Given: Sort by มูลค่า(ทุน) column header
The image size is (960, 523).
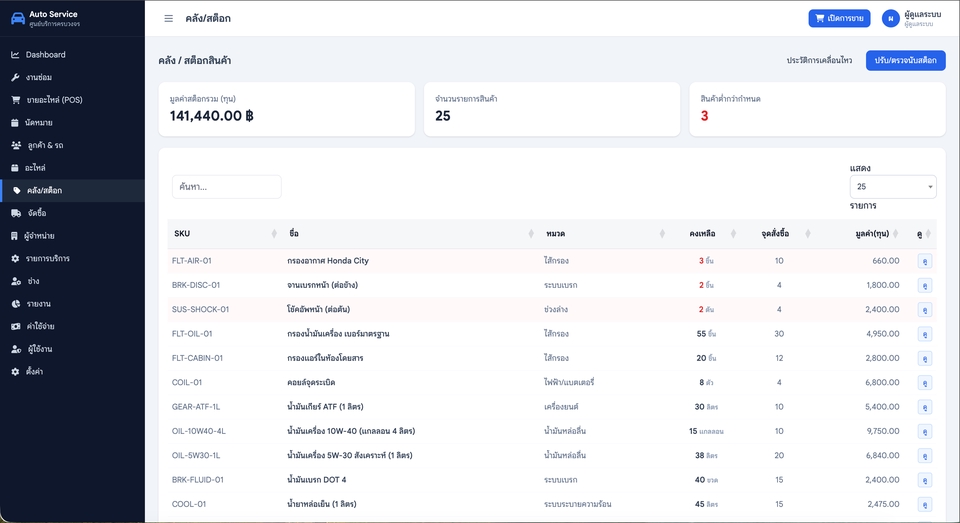Looking at the screenshot, I should (x=871, y=233).
